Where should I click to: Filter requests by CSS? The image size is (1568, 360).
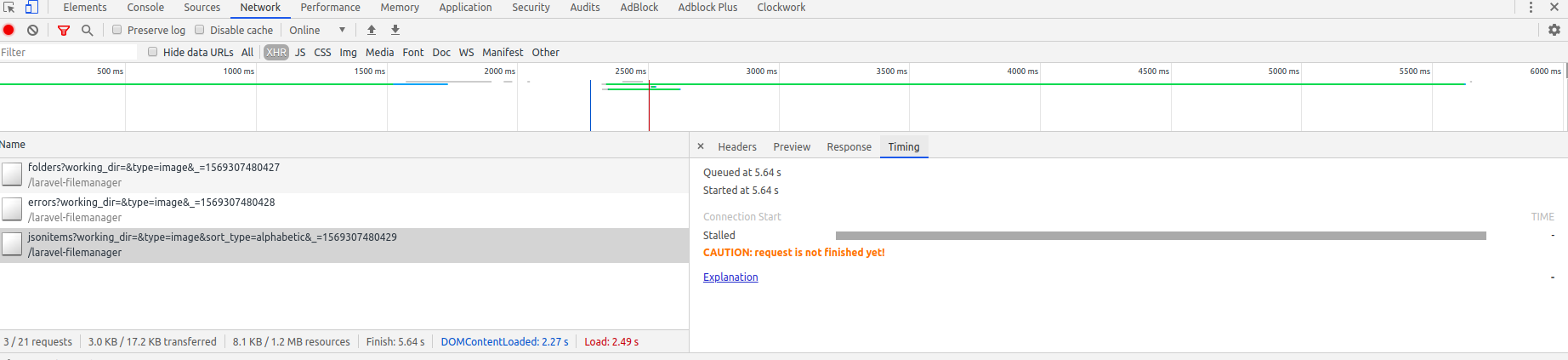(322, 52)
